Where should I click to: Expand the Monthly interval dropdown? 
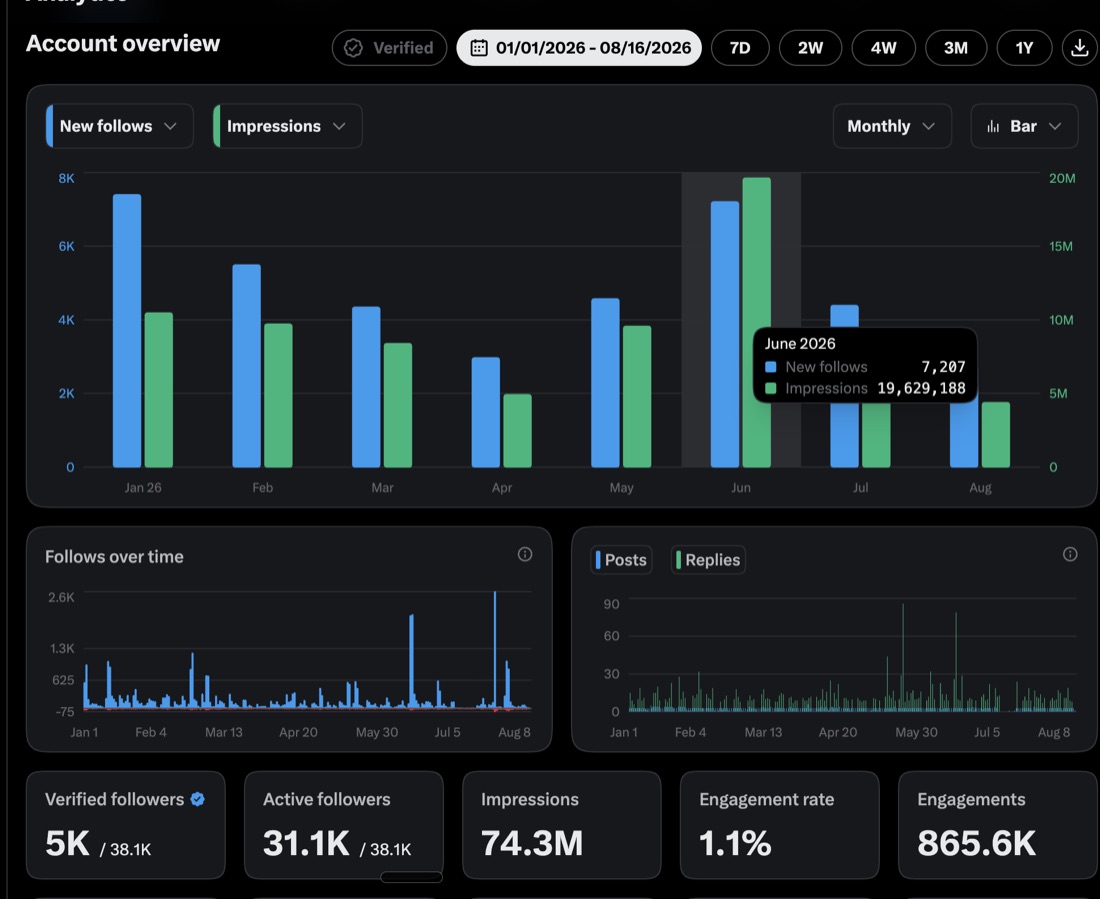892,126
